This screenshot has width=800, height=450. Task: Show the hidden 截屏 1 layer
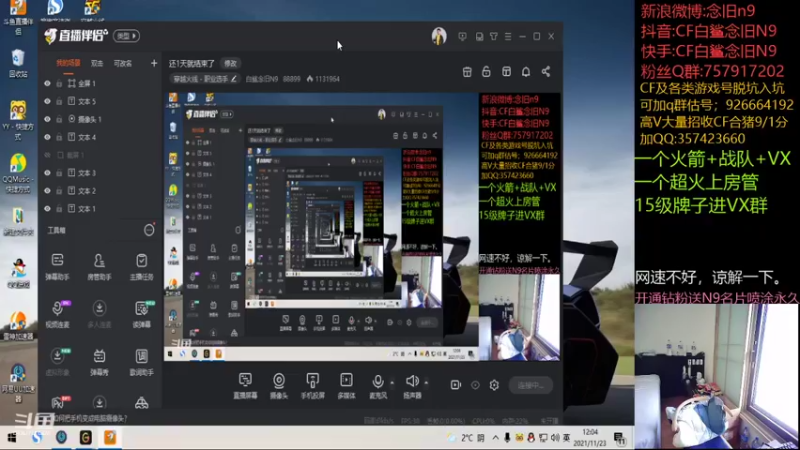click(47, 155)
